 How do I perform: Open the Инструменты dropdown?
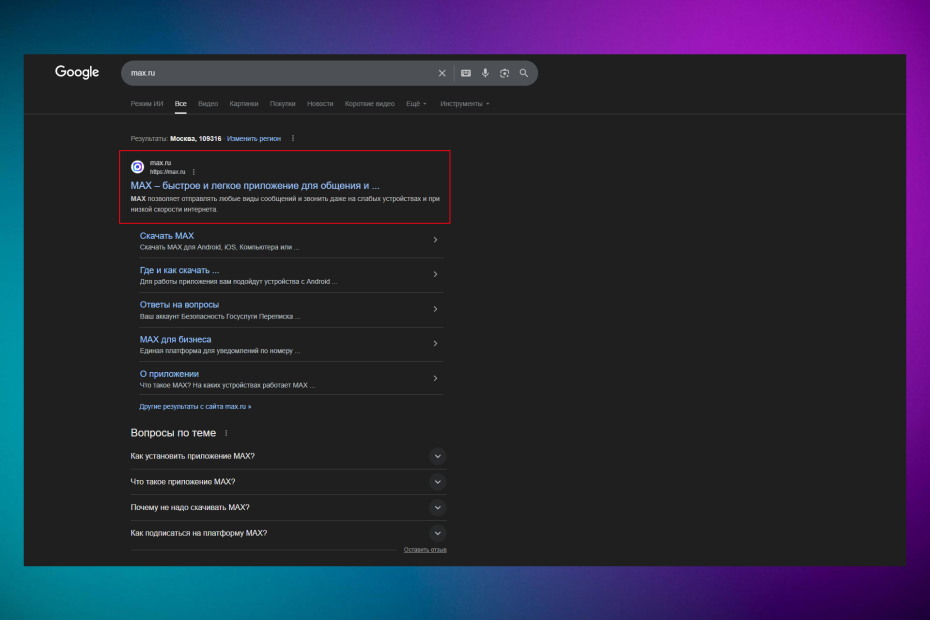(464, 104)
